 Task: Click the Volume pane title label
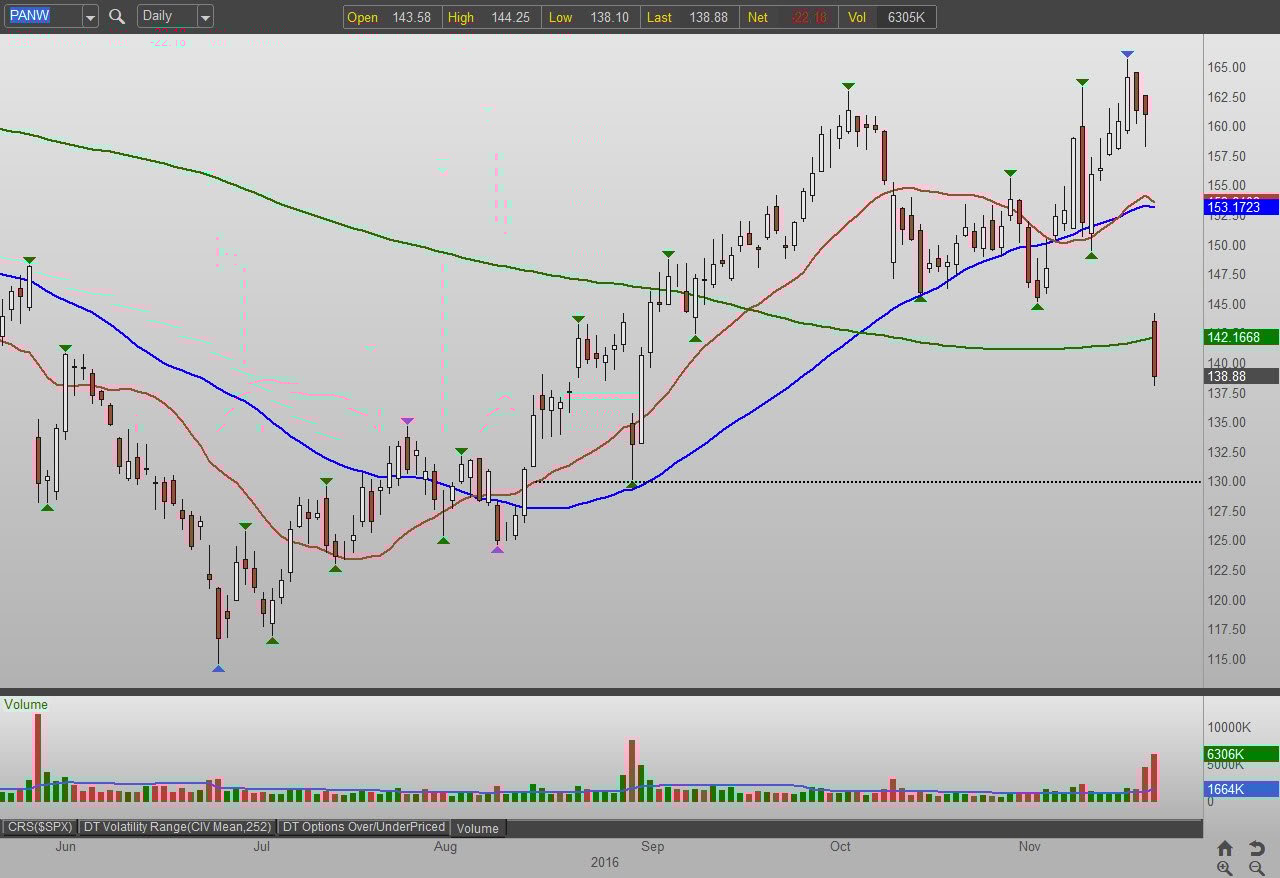[x=26, y=704]
